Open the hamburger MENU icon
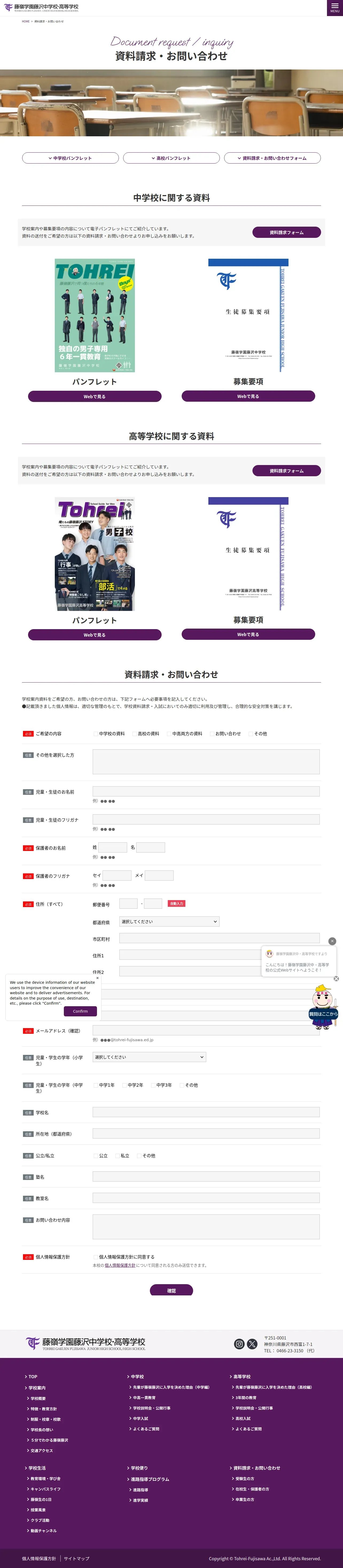The height and width of the screenshot is (1568, 343). coord(334,8)
